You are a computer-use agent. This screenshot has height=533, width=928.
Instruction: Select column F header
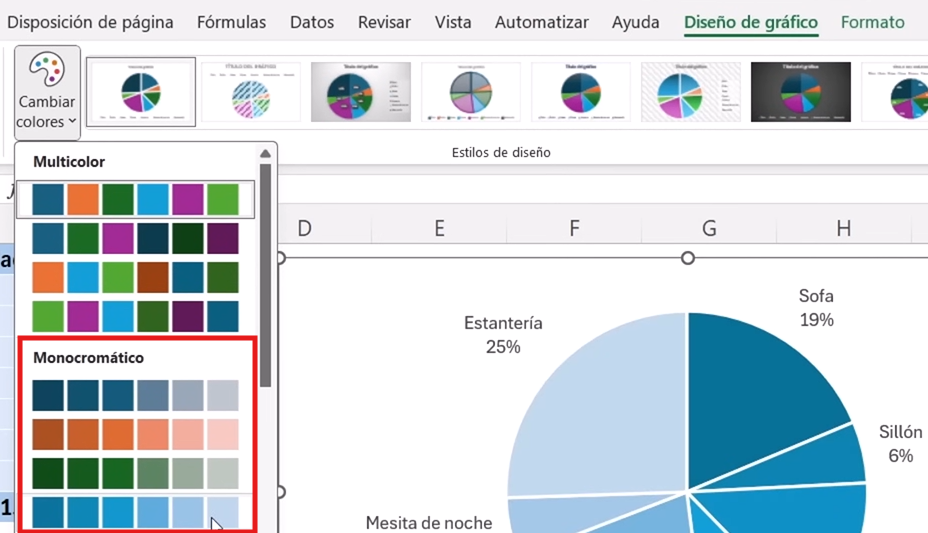(574, 228)
